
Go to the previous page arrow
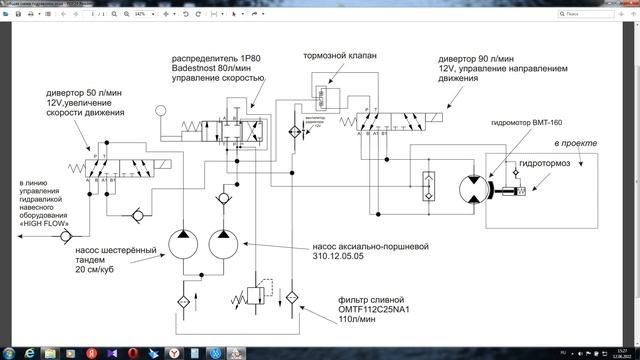click(63, 14)
